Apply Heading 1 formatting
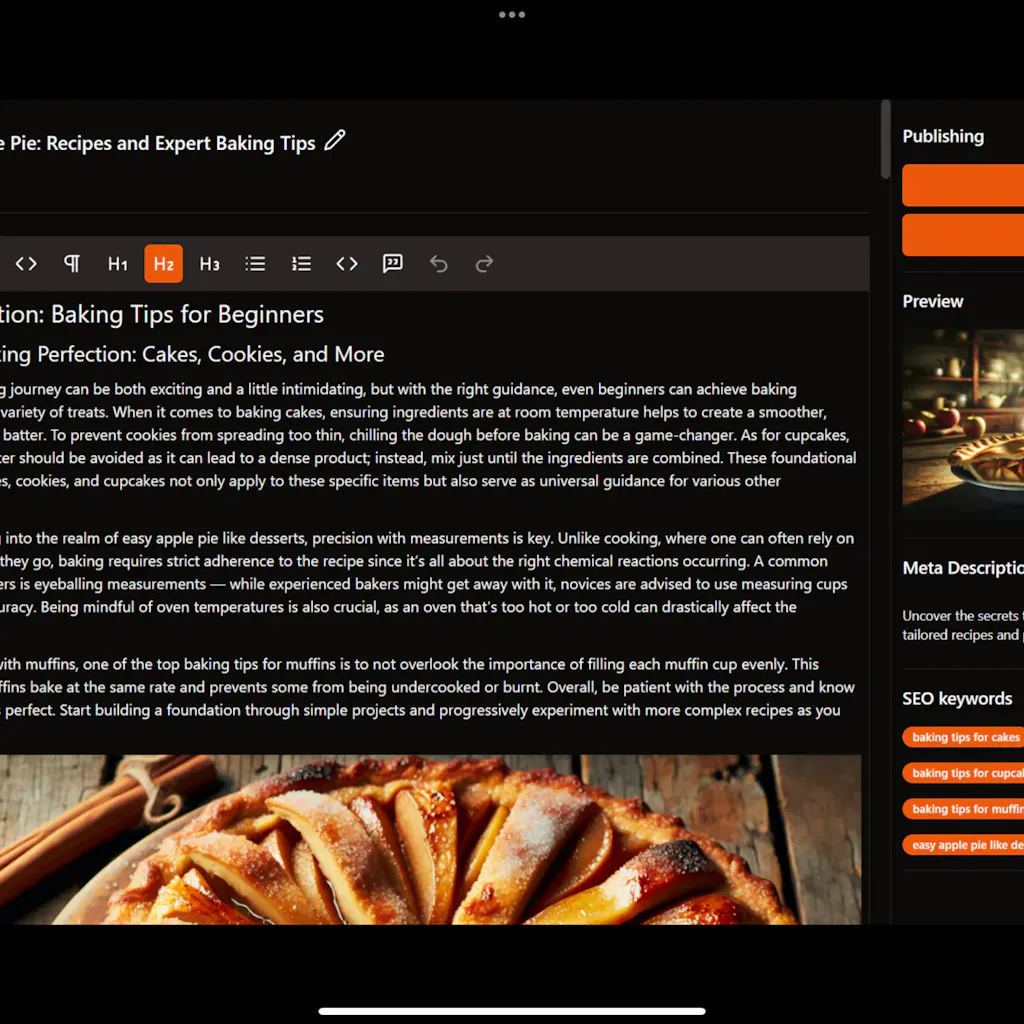1024x1024 pixels. click(x=117, y=263)
